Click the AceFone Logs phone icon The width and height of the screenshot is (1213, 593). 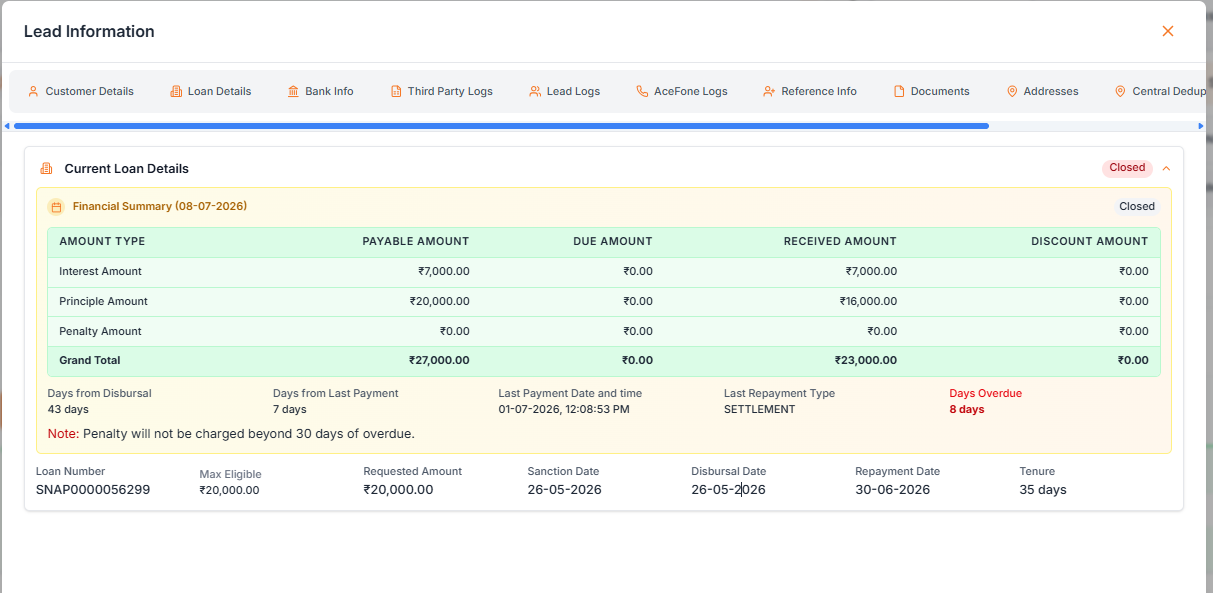(x=642, y=91)
